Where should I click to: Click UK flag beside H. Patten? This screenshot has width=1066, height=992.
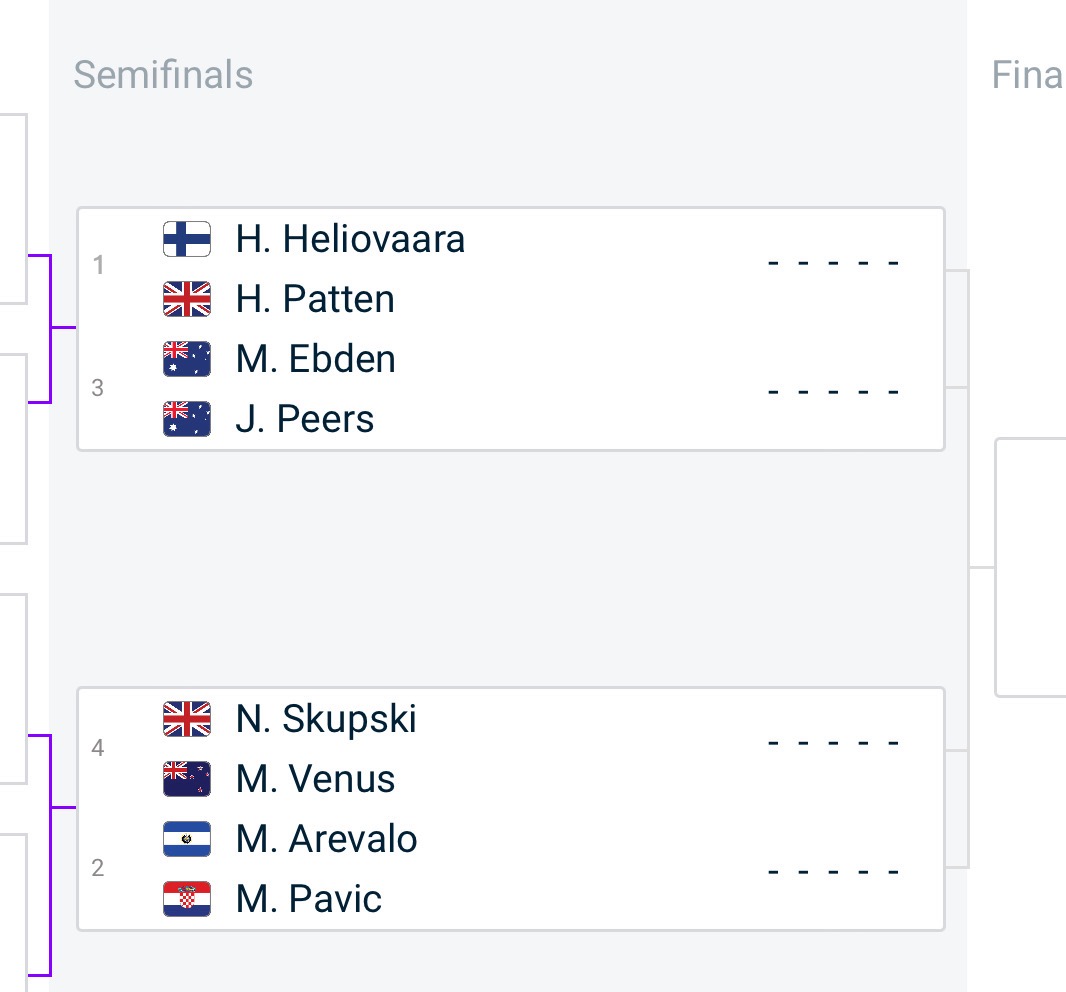tap(187, 299)
